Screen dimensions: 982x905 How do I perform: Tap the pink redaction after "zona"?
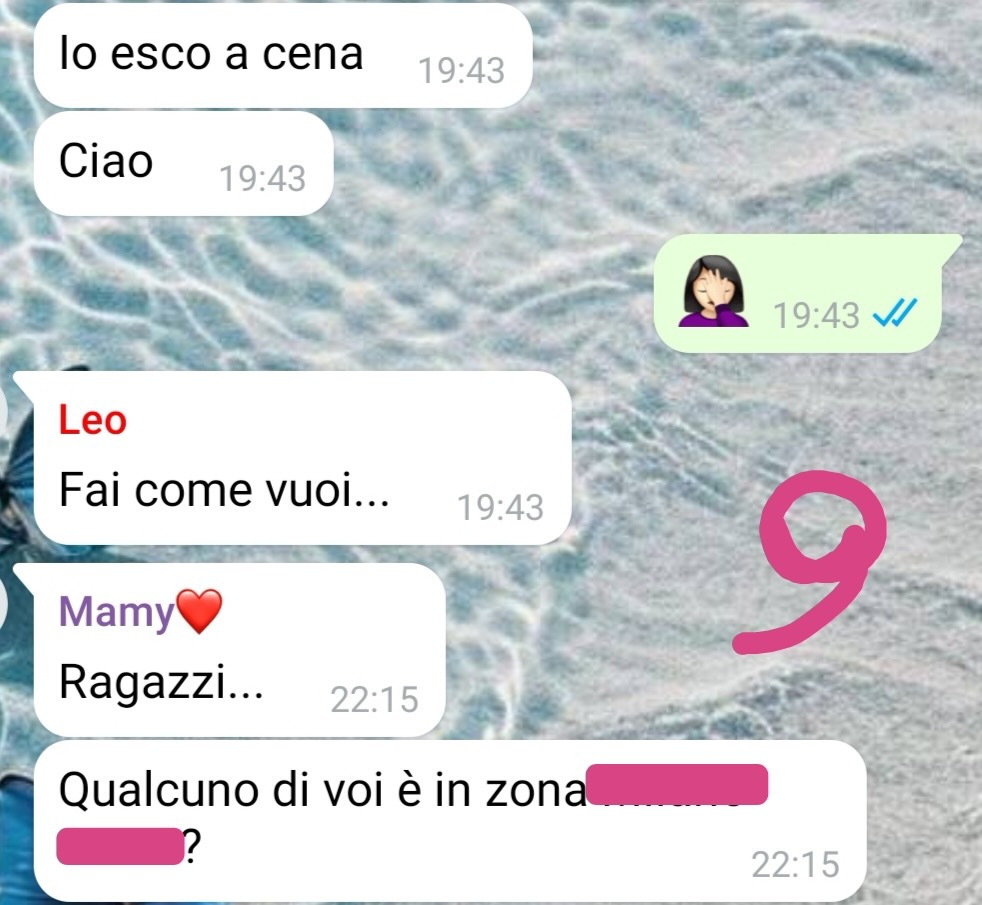[676, 784]
